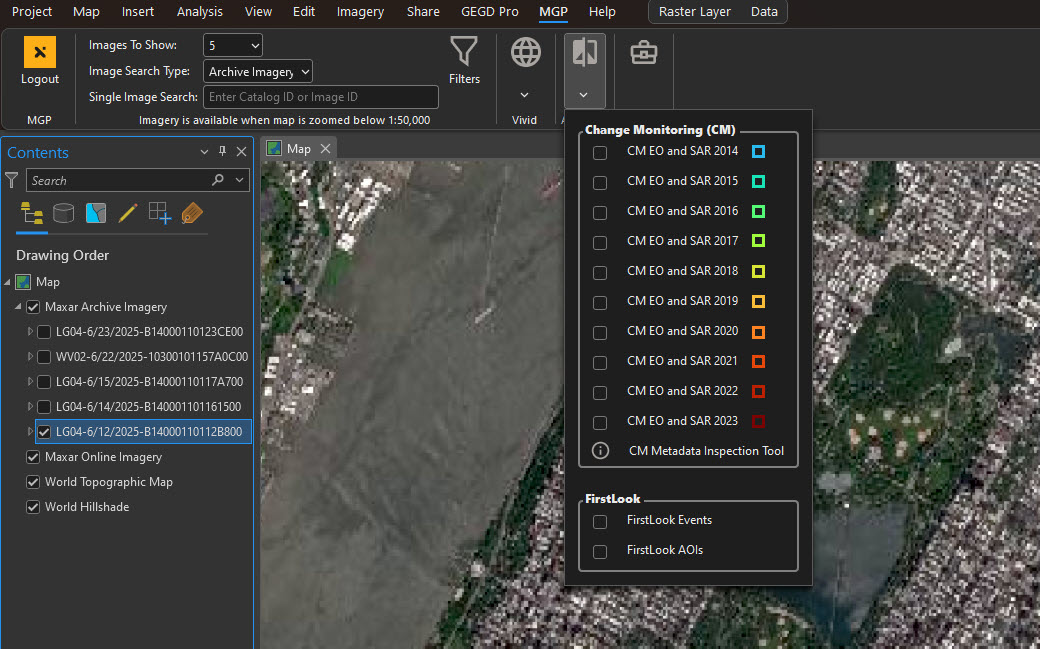This screenshot has height=649, width=1040.
Task: Close the Map view tab
Action: click(326, 149)
